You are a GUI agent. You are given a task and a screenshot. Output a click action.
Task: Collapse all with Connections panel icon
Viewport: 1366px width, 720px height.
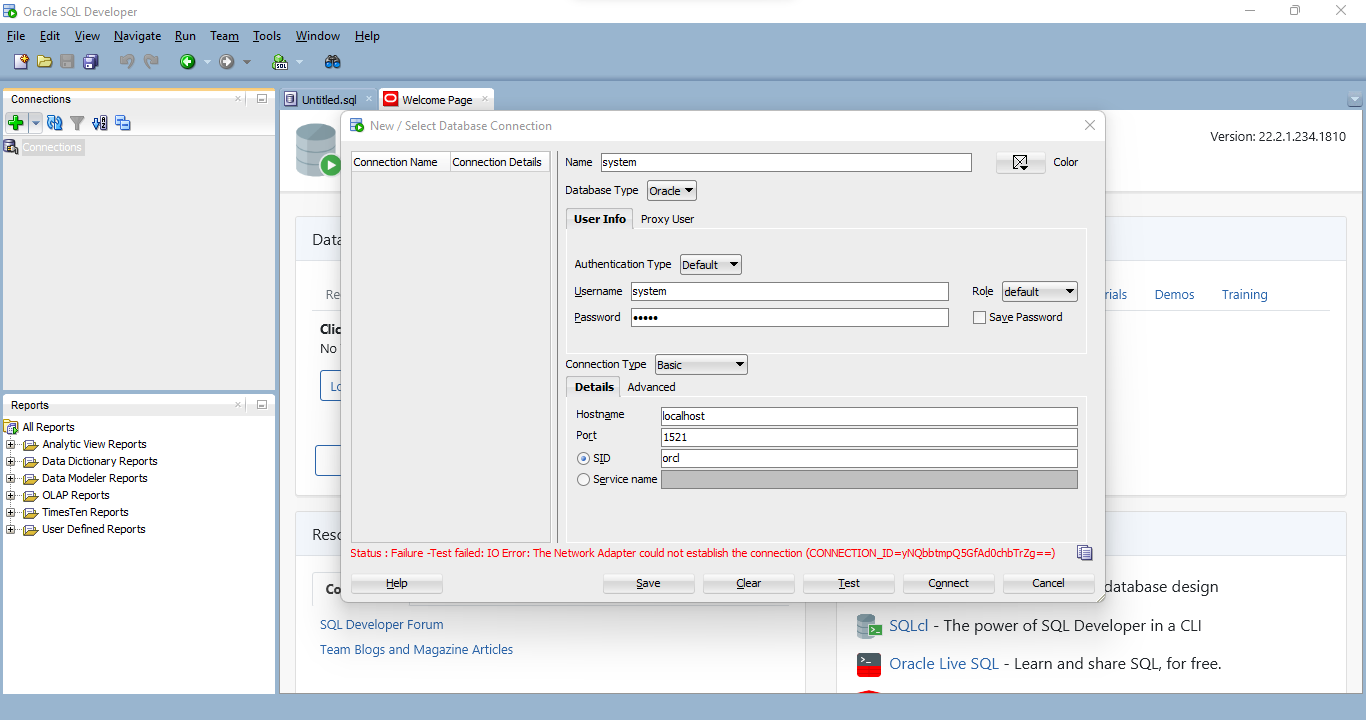point(123,123)
